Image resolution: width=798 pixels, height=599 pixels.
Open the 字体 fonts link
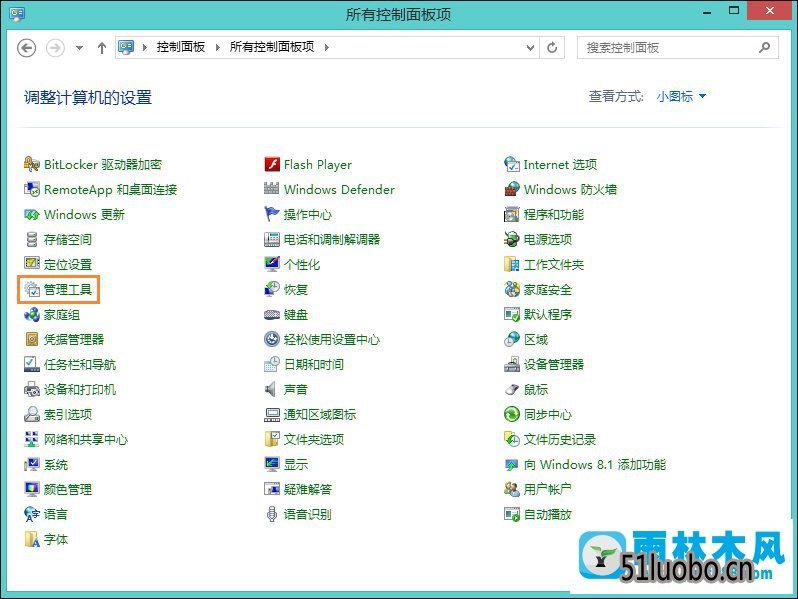coord(56,539)
